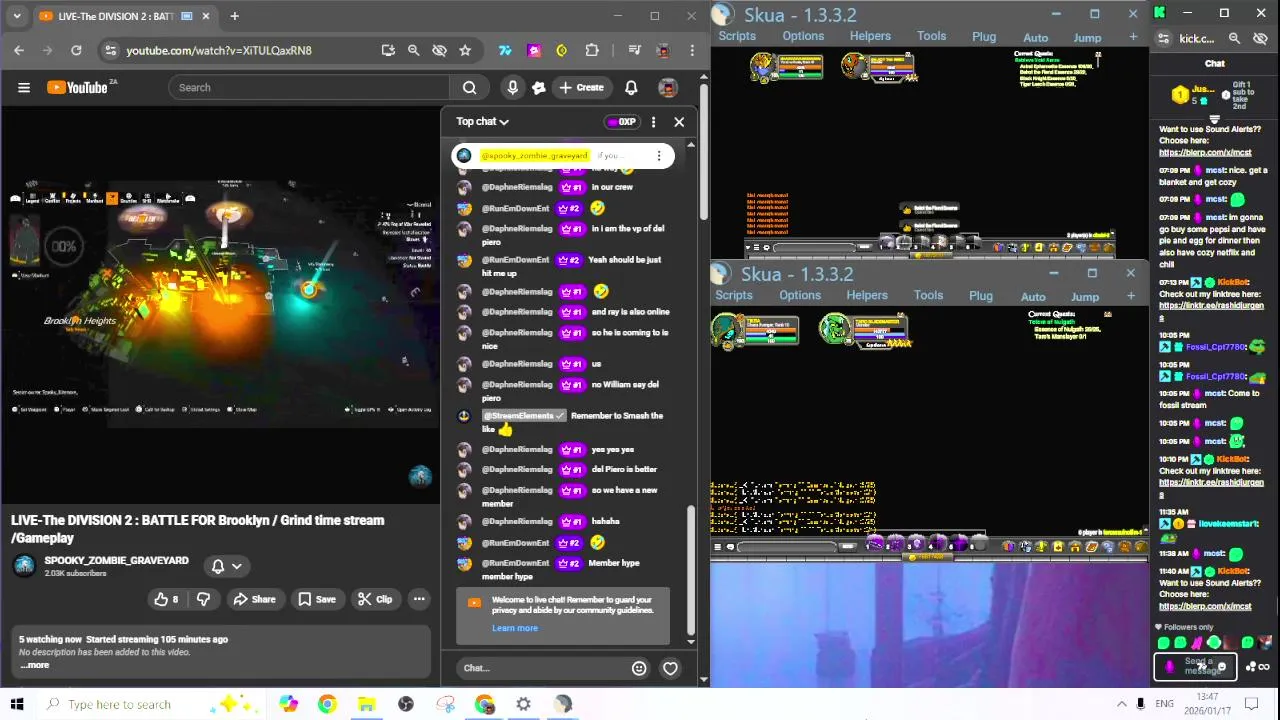Viewport: 1280px width, 720px height.
Task: Open Windows Start menu
Action: point(17,704)
